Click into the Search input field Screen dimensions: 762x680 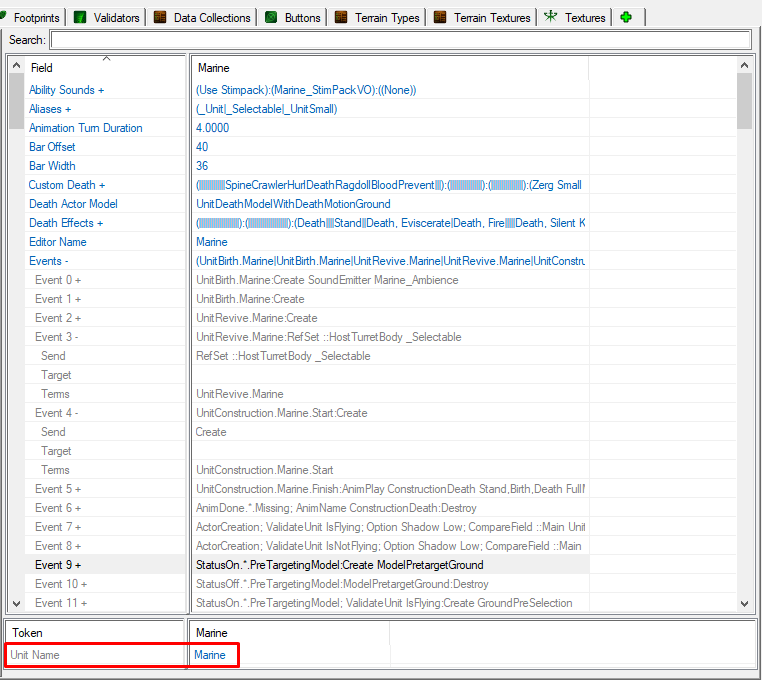point(401,40)
